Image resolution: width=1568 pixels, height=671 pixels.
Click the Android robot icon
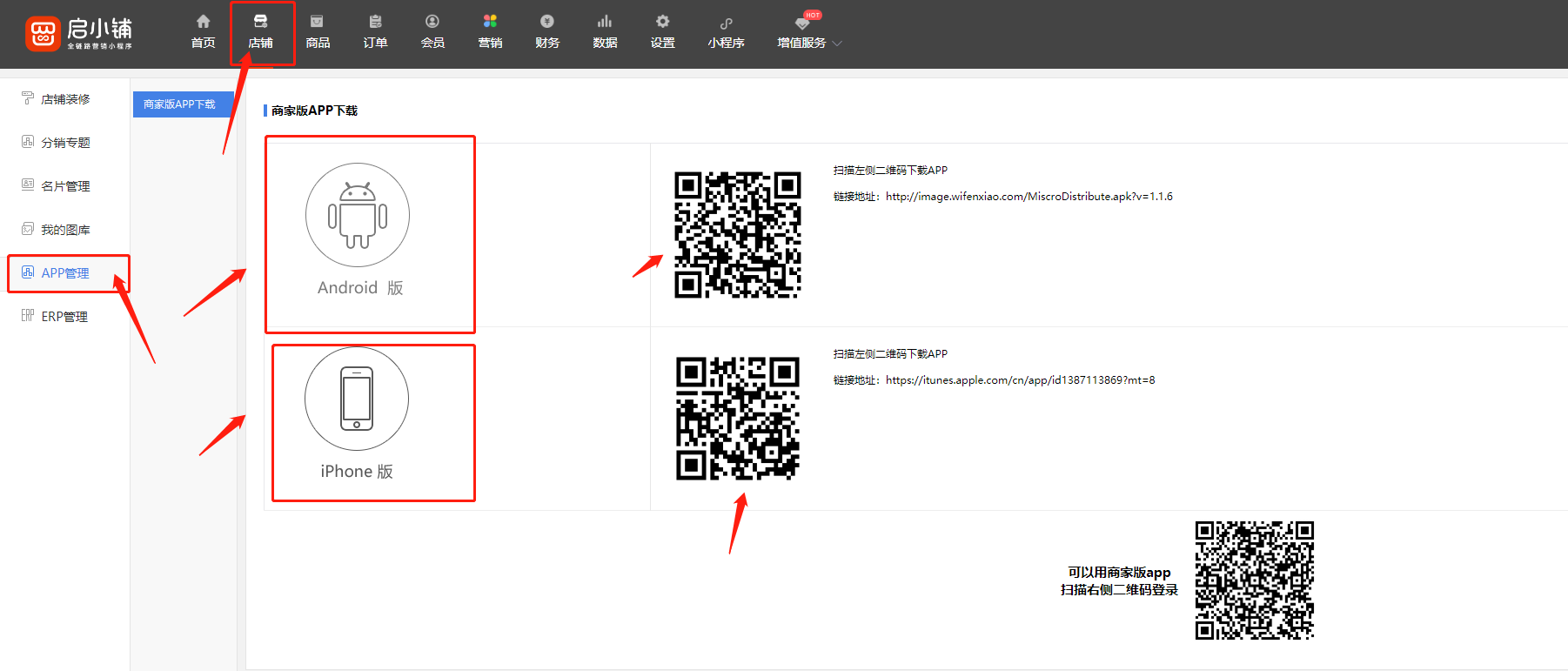coord(358,215)
